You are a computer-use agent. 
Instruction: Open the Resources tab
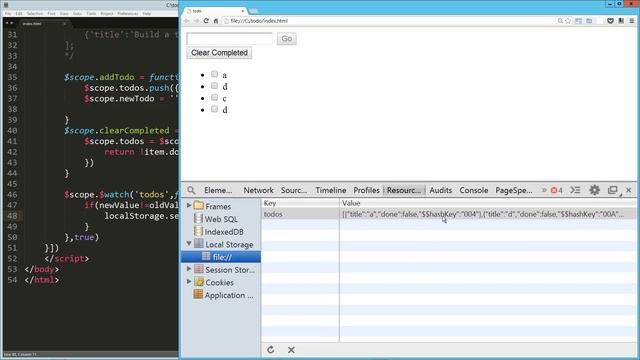click(404, 191)
